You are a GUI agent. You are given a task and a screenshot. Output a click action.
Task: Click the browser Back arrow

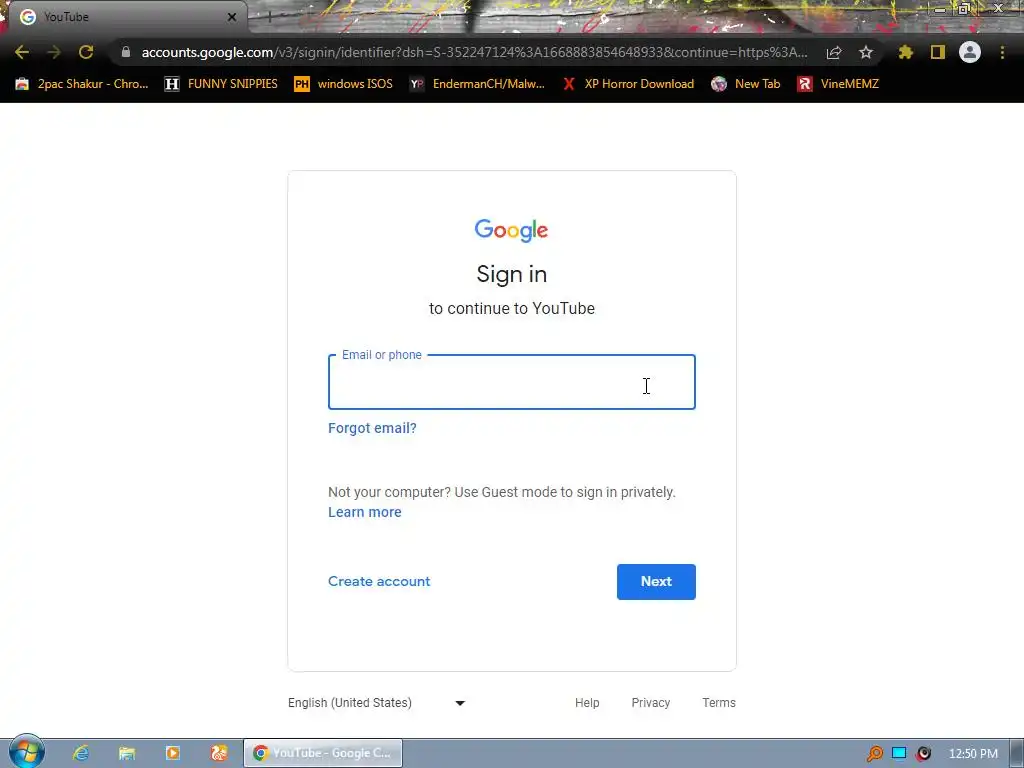(22, 52)
